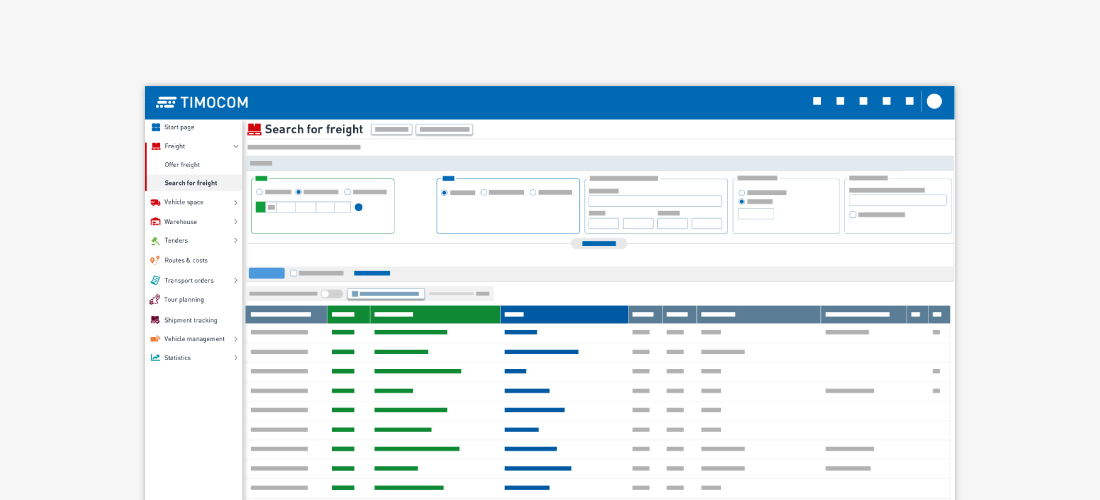This screenshot has width=1100, height=500.
Task: Click the Statistics chart icon
Action: coord(155,358)
